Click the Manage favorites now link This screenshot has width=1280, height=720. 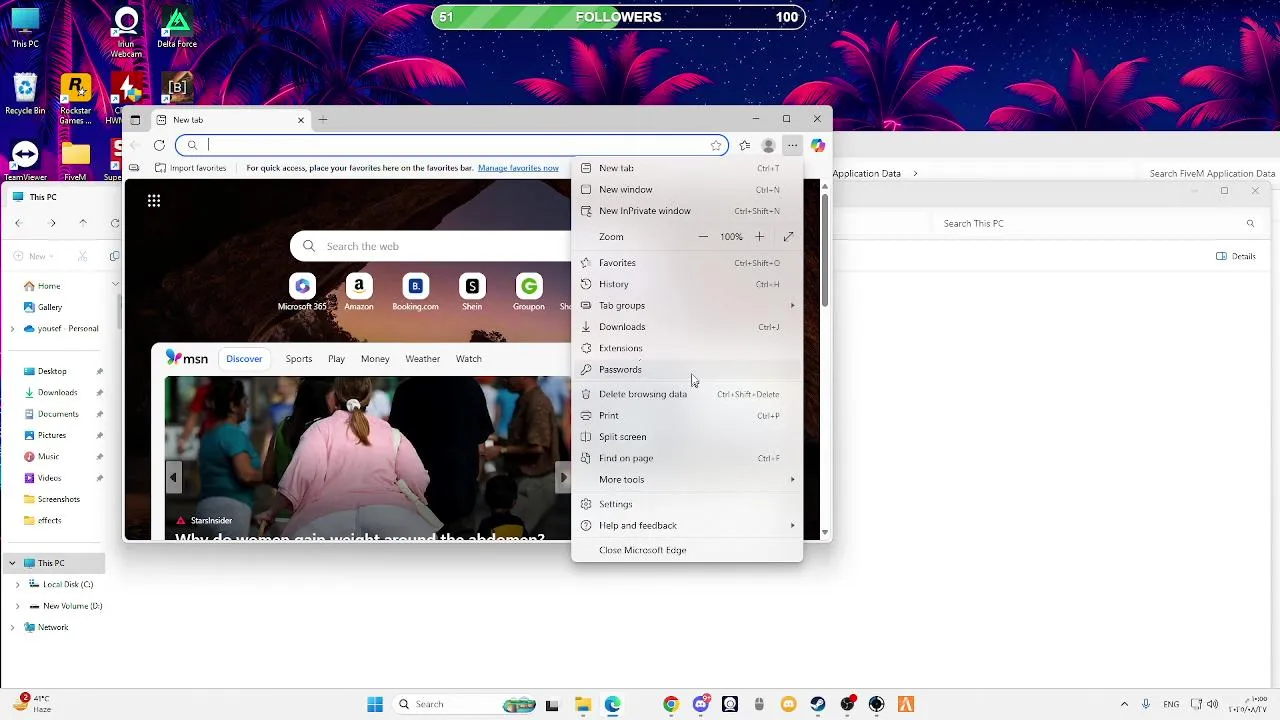(518, 168)
